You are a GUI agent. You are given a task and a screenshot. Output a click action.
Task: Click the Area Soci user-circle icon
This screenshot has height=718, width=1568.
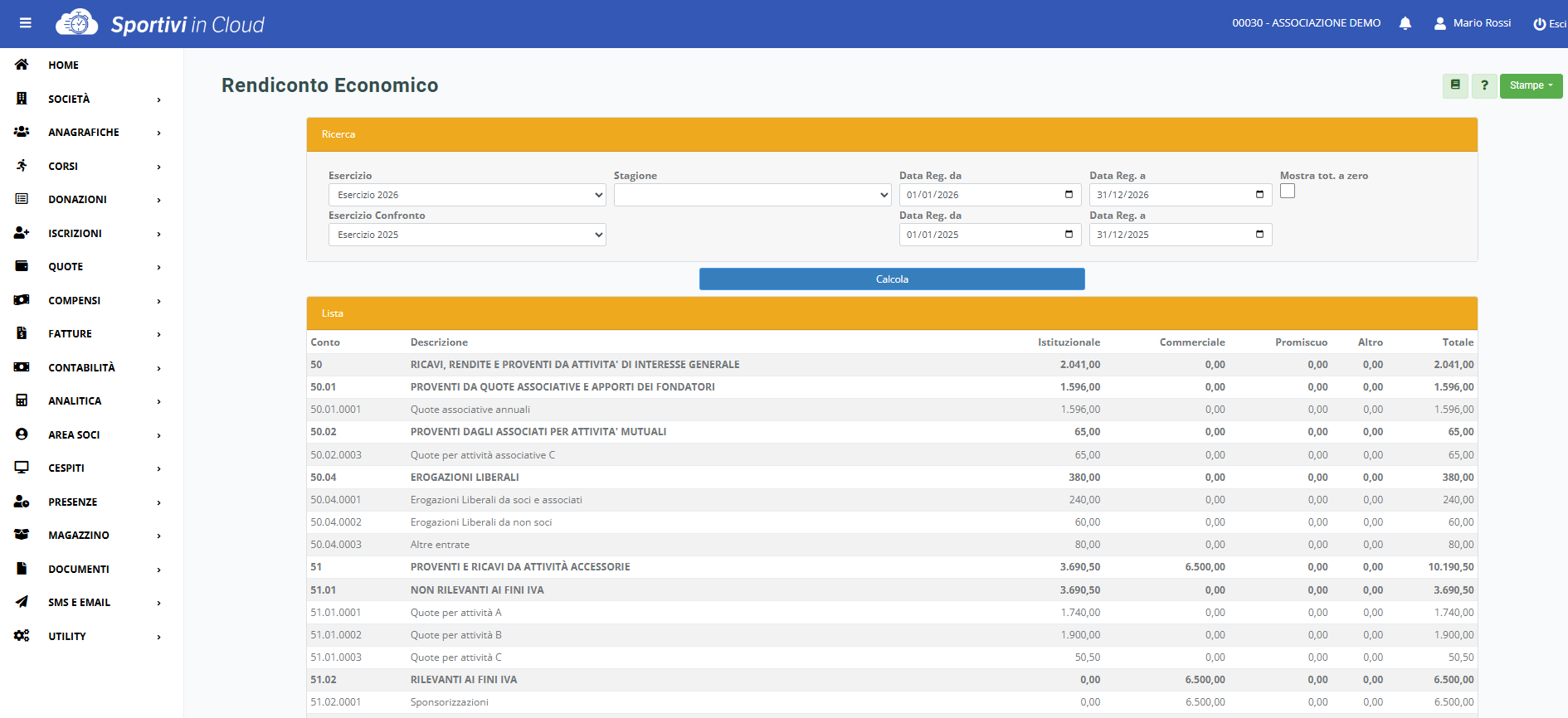tap(22, 434)
